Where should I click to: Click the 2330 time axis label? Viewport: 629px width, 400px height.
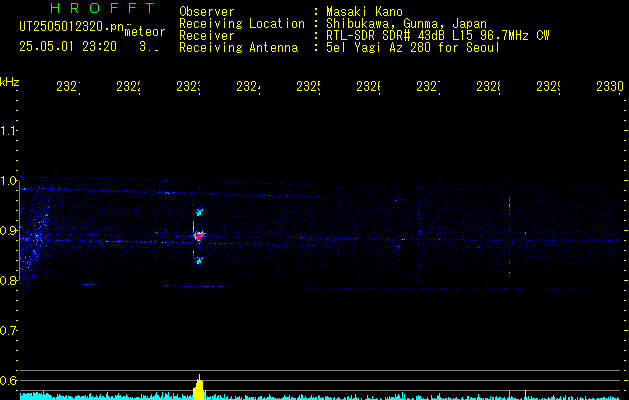[x=610, y=87]
